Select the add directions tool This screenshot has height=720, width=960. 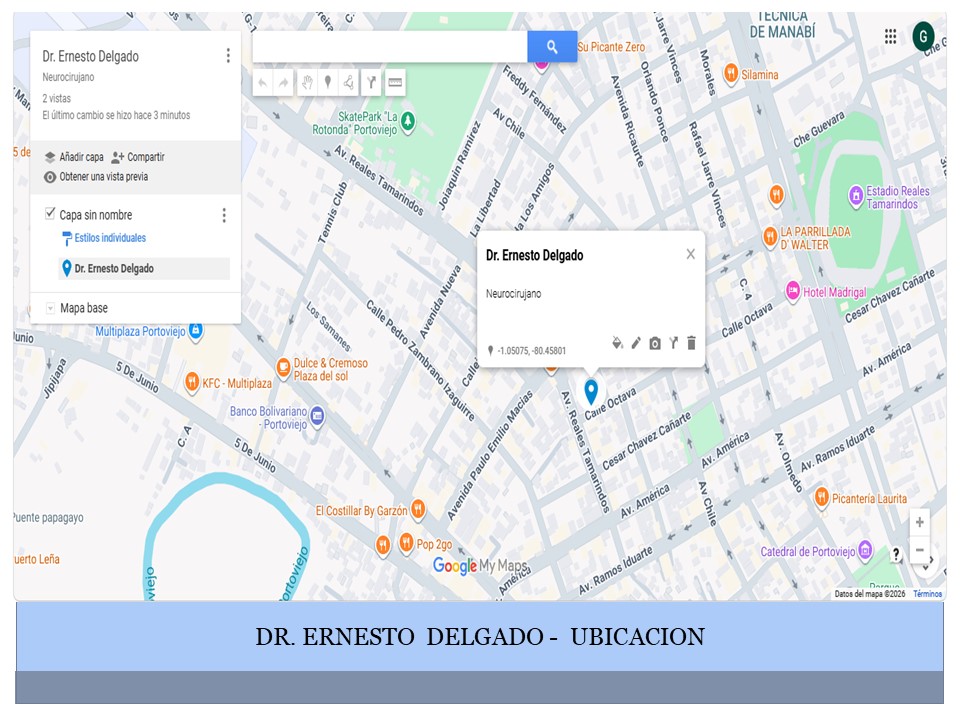(x=371, y=83)
